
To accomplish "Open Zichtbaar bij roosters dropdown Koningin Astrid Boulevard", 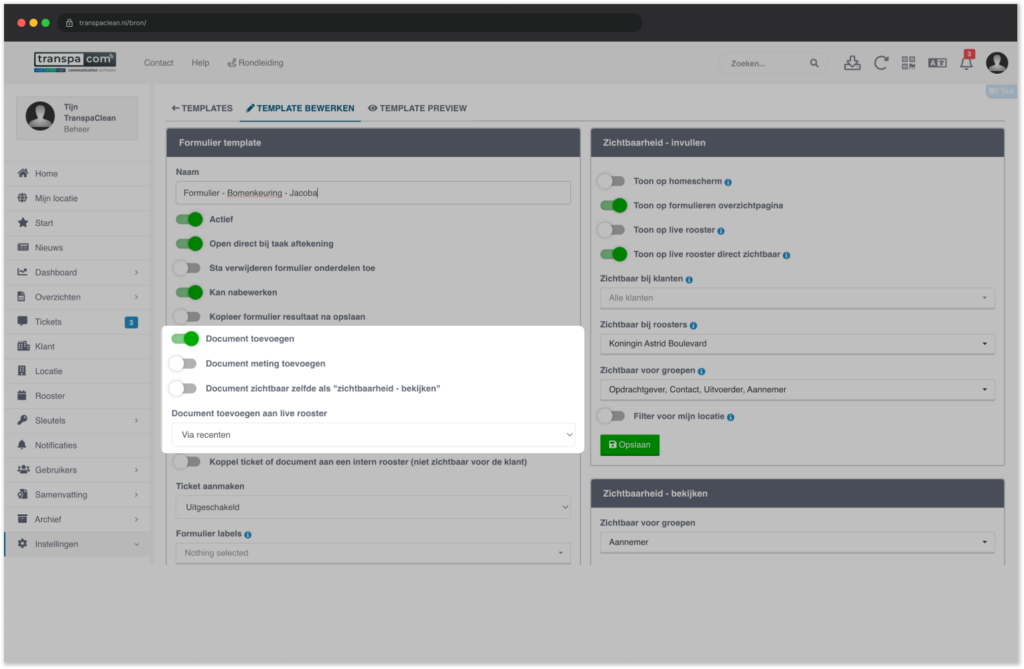I will click(797, 344).
